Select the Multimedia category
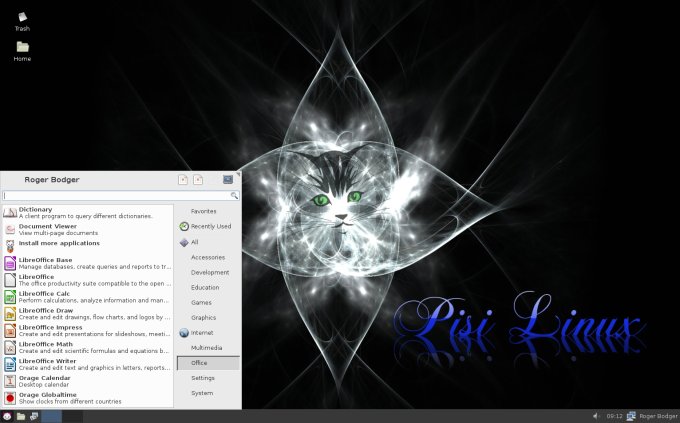 [208, 348]
